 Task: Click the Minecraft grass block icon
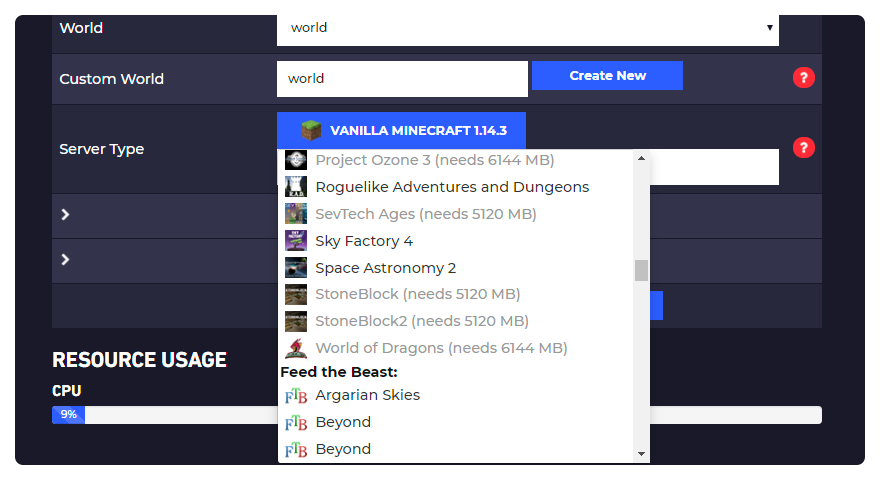pos(311,130)
